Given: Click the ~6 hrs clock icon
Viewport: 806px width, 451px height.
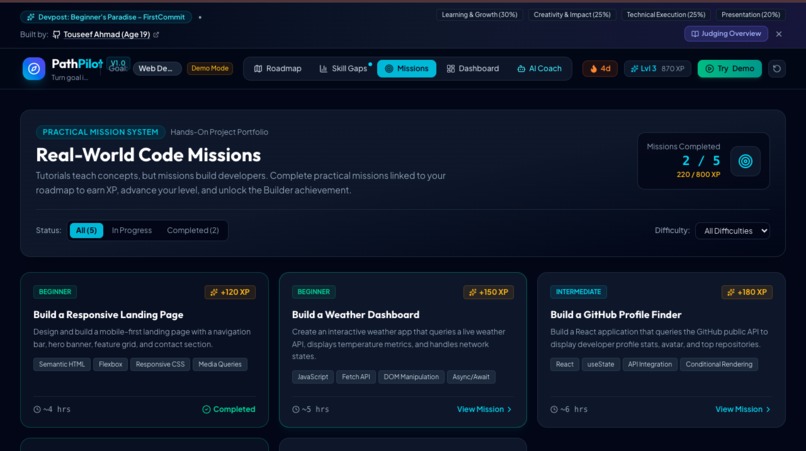Looking at the screenshot, I should pos(554,409).
